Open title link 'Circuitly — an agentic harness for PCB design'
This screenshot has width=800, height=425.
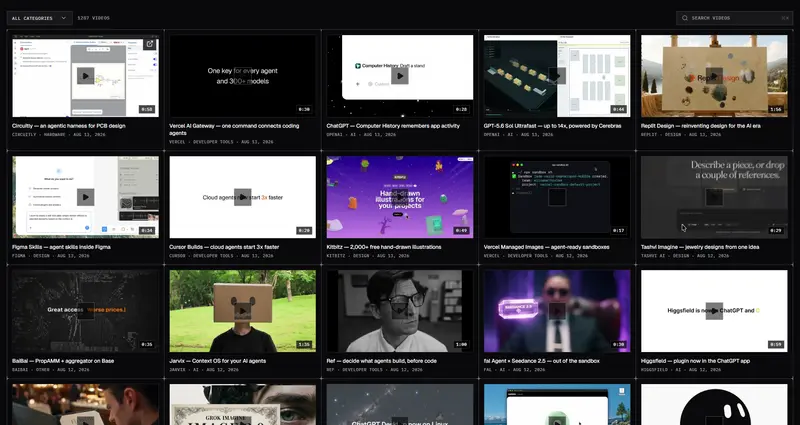[69, 126]
